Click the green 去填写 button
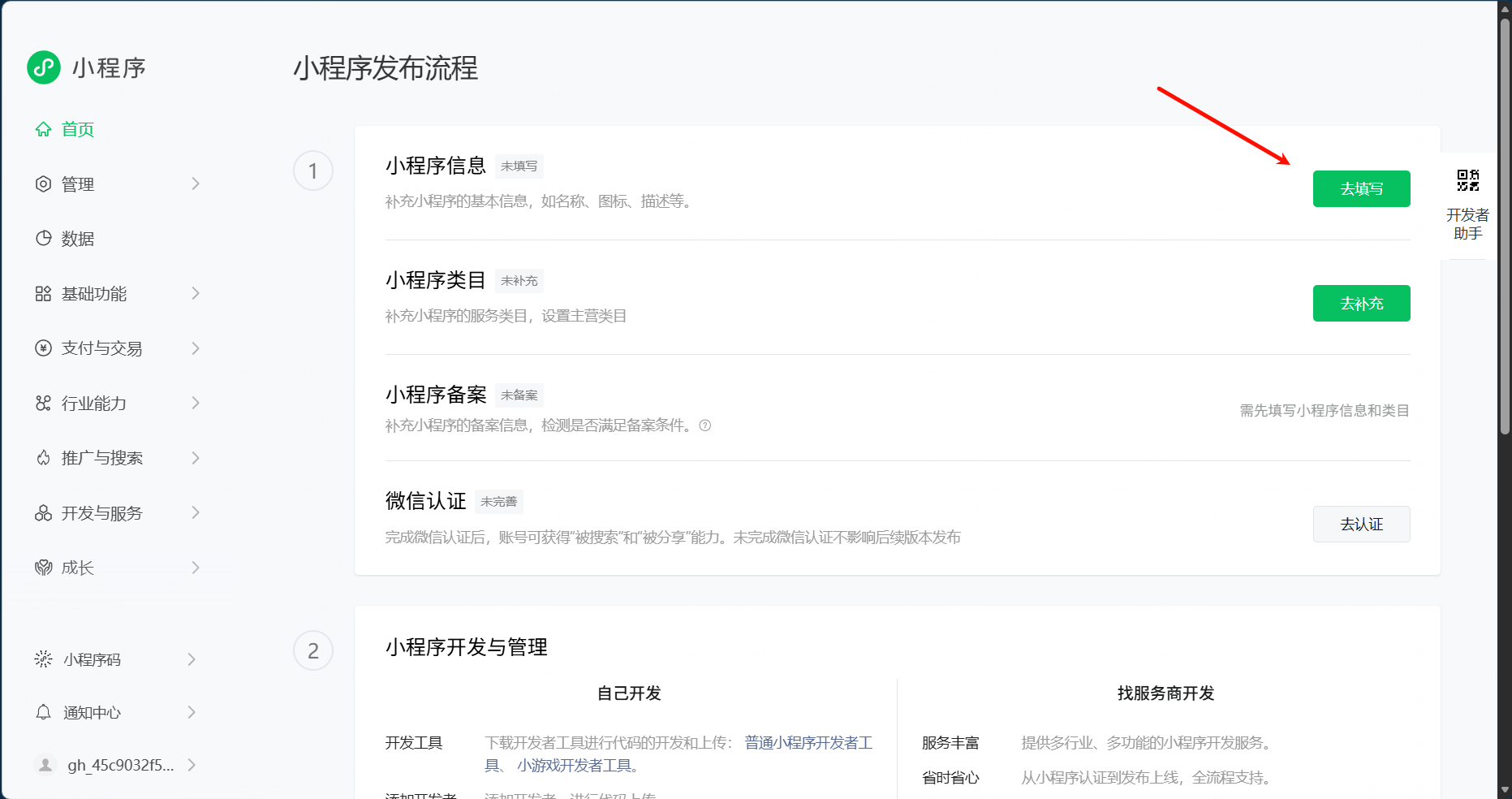 [1361, 188]
